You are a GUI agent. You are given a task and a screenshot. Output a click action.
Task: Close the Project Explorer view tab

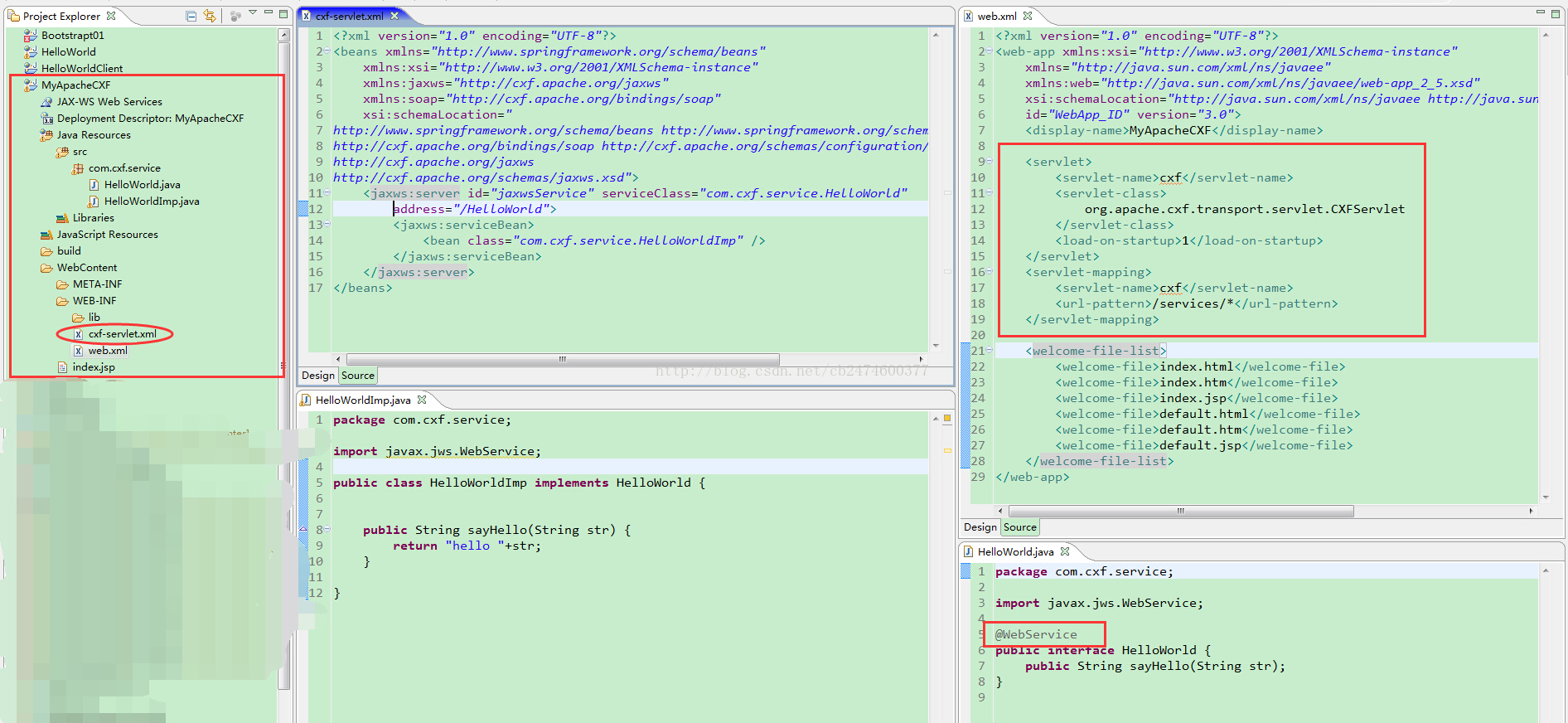tap(111, 16)
